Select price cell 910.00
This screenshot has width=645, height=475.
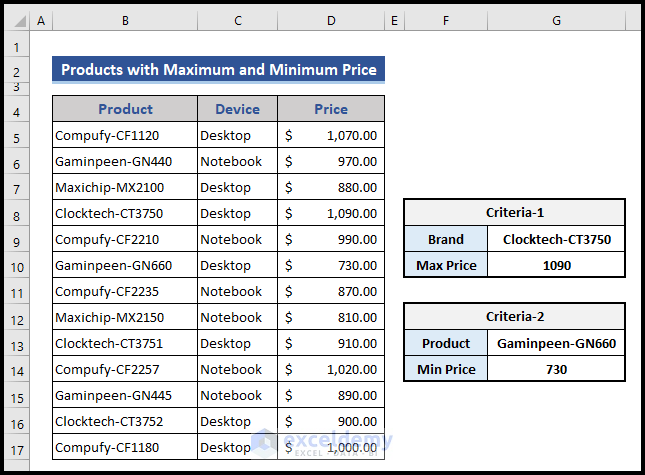(x=331, y=343)
